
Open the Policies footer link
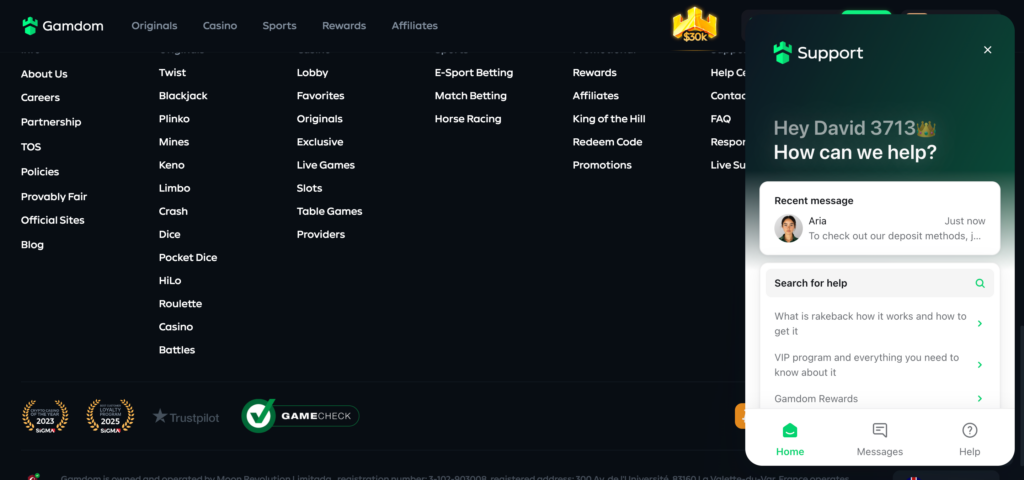(x=40, y=172)
